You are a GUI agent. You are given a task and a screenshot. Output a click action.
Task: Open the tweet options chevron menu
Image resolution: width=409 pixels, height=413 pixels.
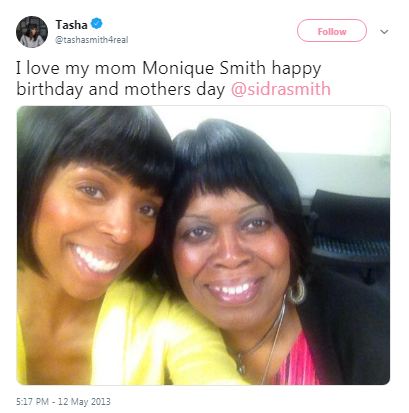pyautogui.click(x=384, y=32)
